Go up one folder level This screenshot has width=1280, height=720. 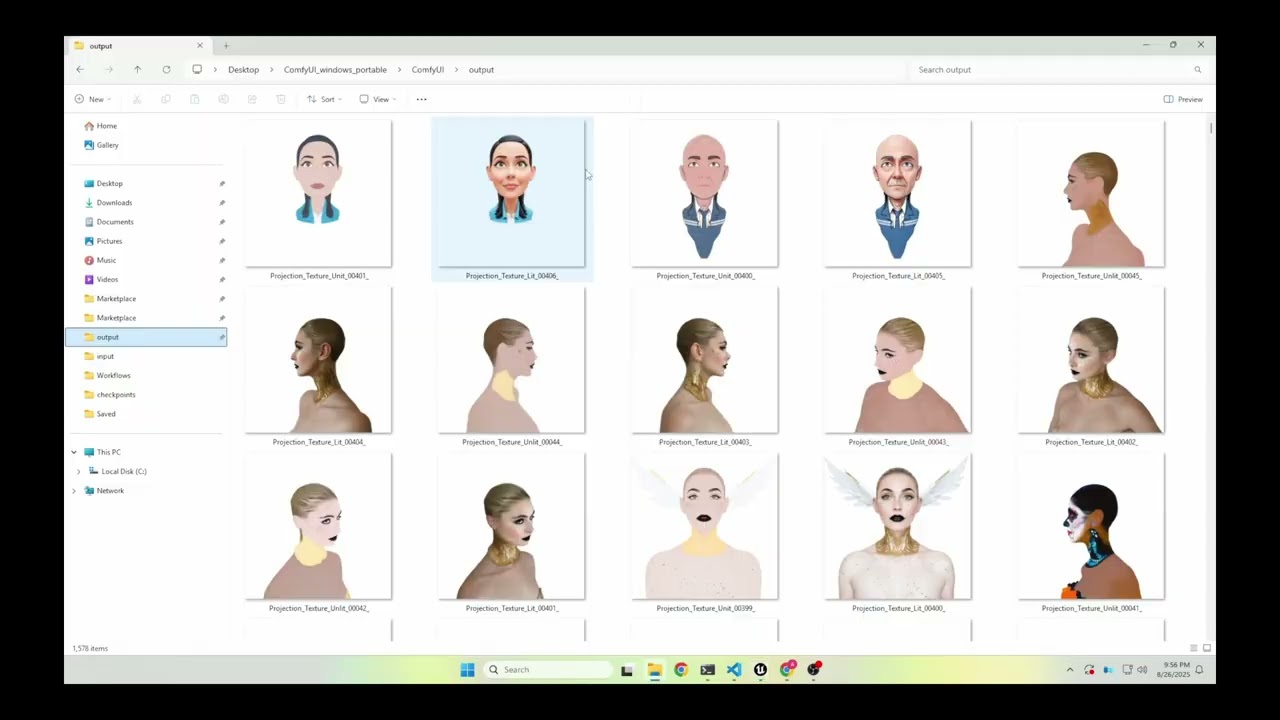coord(137,70)
